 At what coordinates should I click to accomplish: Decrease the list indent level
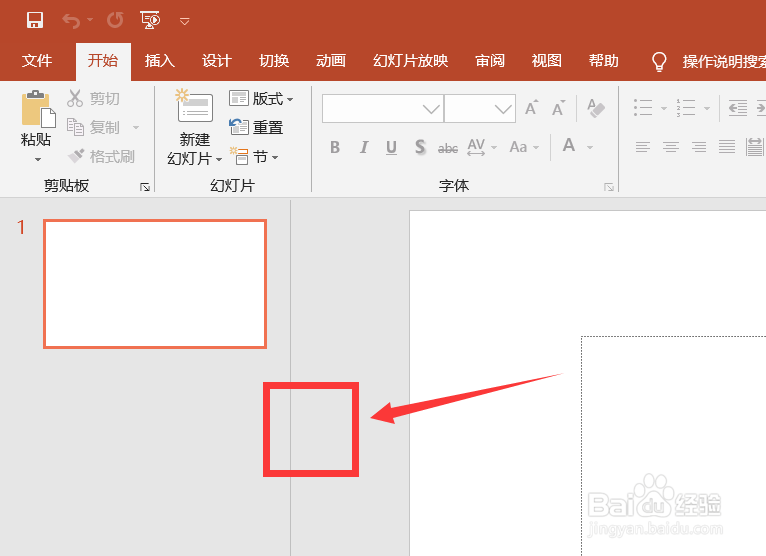(x=738, y=107)
